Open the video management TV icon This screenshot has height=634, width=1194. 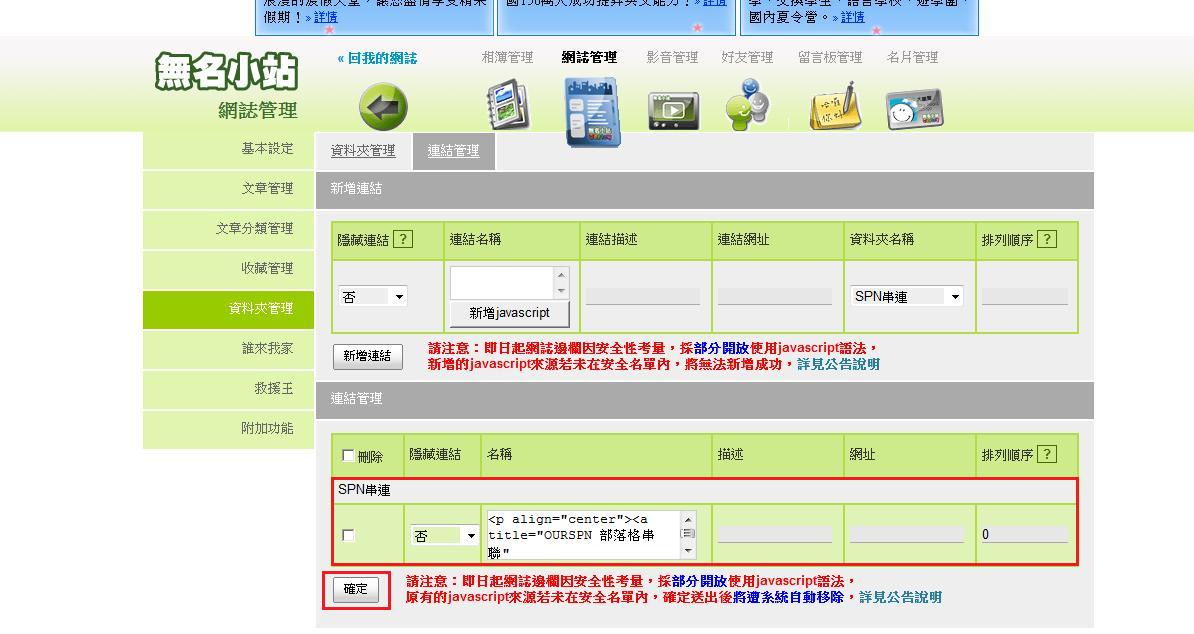(x=673, y=110)
